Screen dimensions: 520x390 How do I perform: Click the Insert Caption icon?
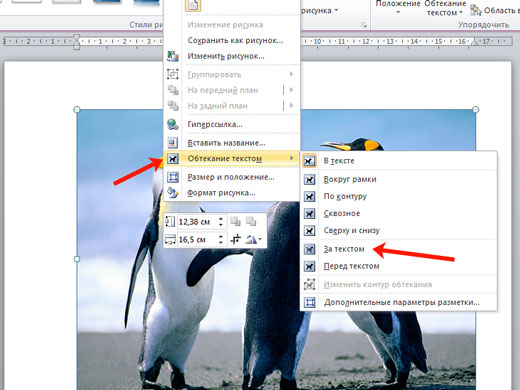[x=173, y=143]
